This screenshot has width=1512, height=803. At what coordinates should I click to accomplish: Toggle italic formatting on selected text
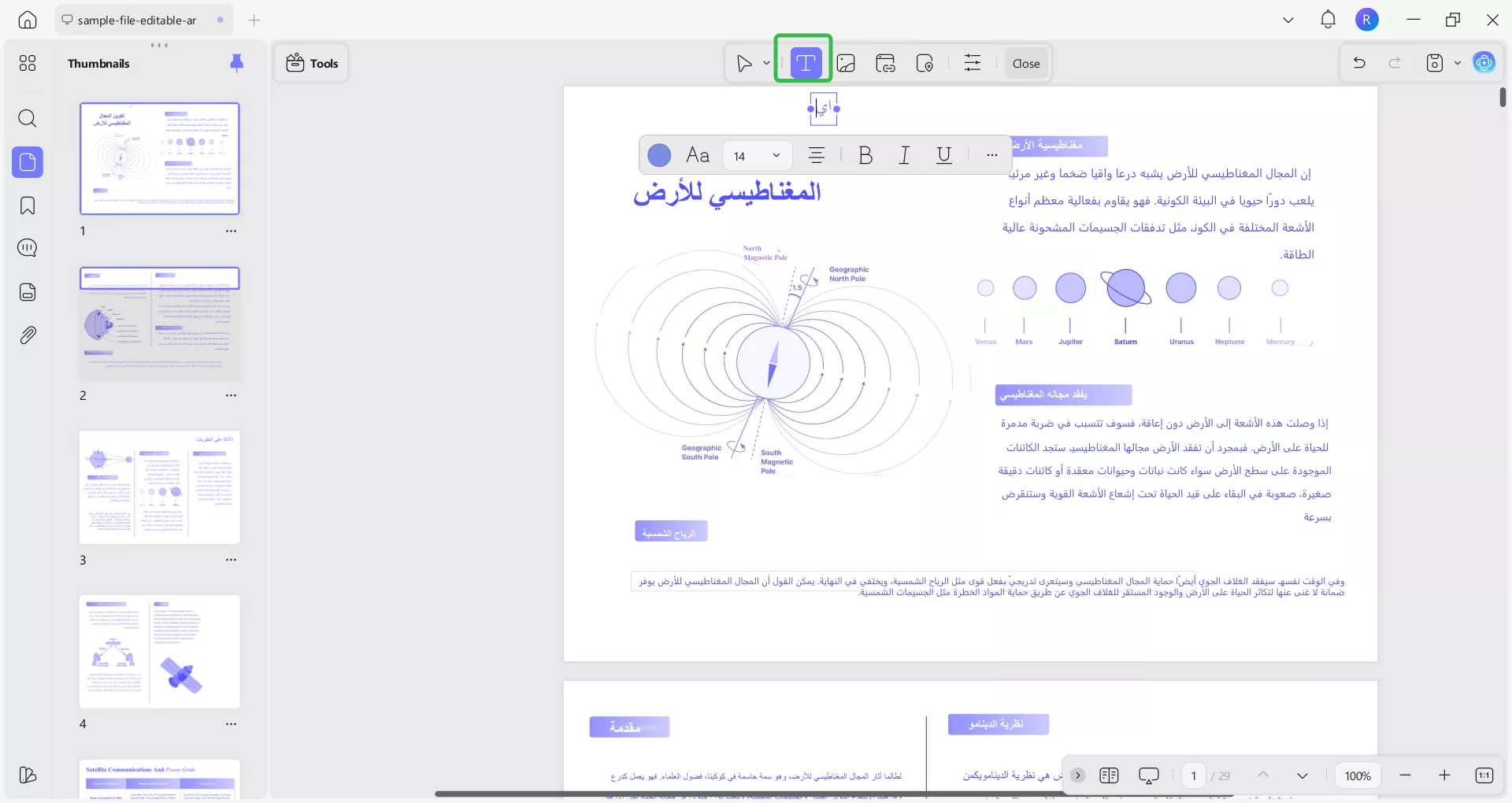point(904,155)
